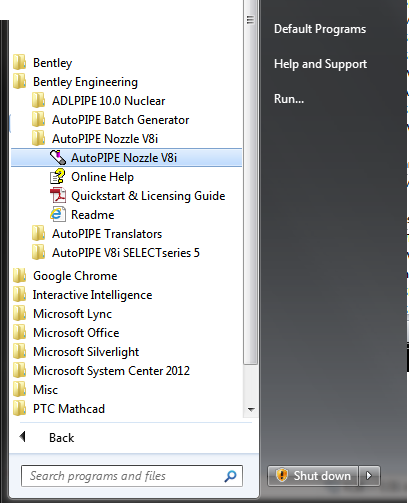Open the Online Help icon
Viewport: 409px width, 503px height.
[57, 176]
